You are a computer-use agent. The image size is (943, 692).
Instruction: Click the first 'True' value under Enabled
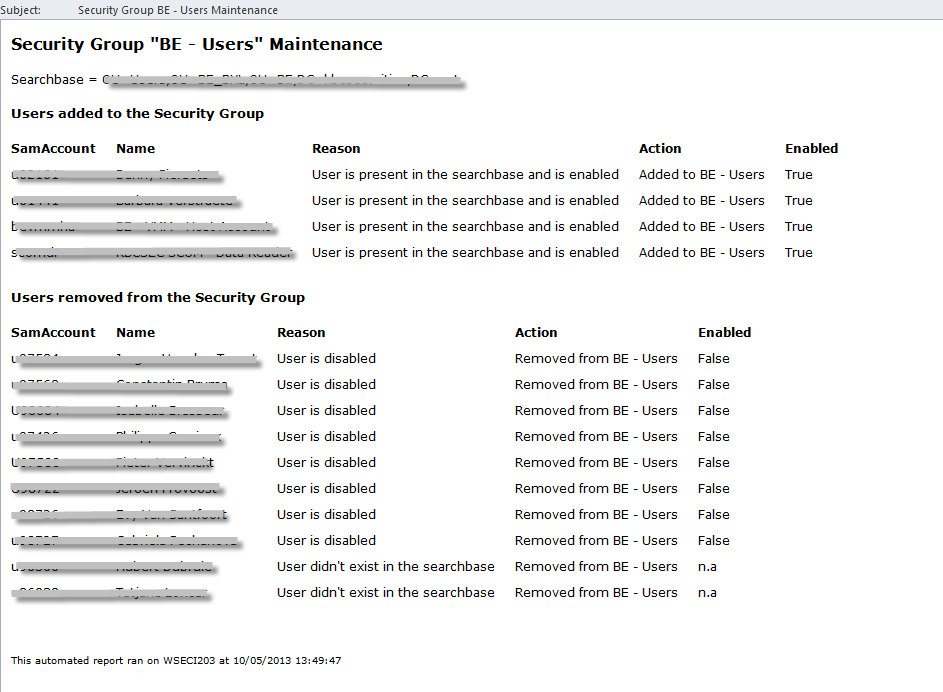[798, 174]
